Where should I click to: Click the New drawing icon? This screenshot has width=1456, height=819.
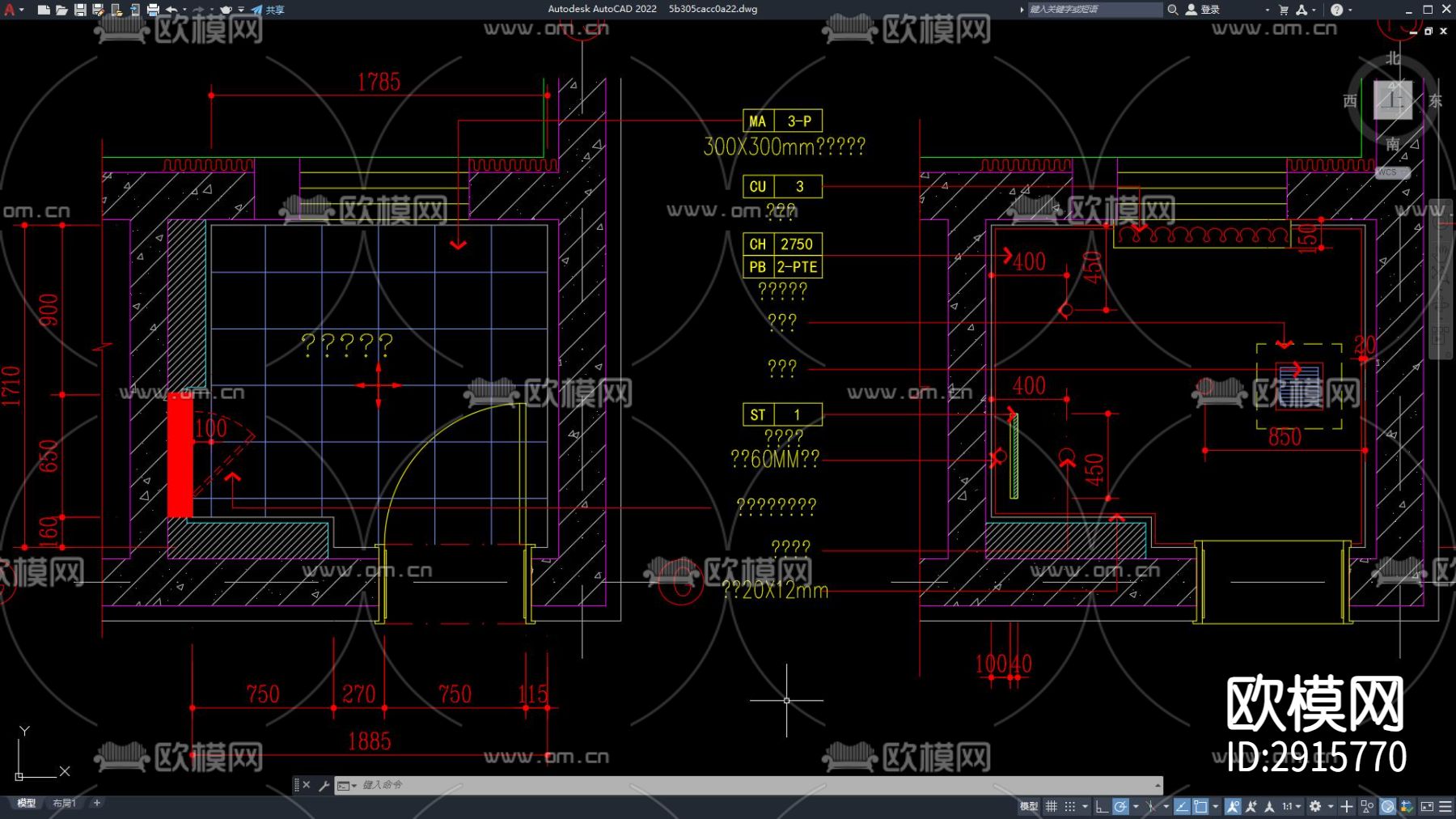(x=44, y=10)
